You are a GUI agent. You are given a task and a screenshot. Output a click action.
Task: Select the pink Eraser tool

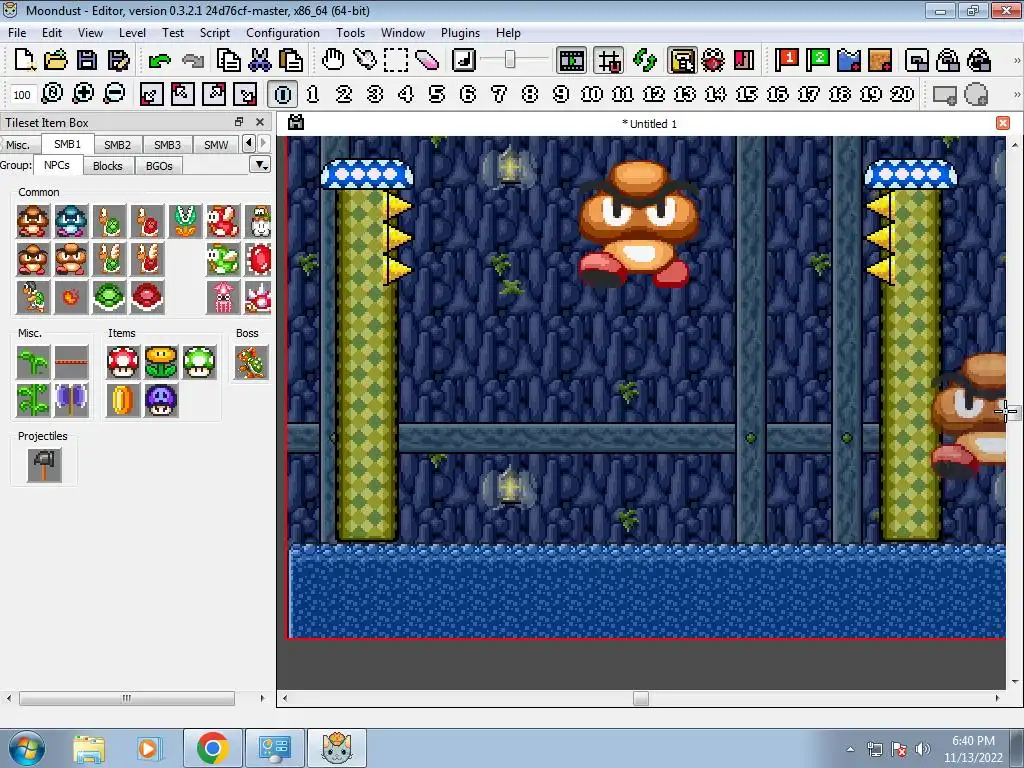(x=426, y=60)
